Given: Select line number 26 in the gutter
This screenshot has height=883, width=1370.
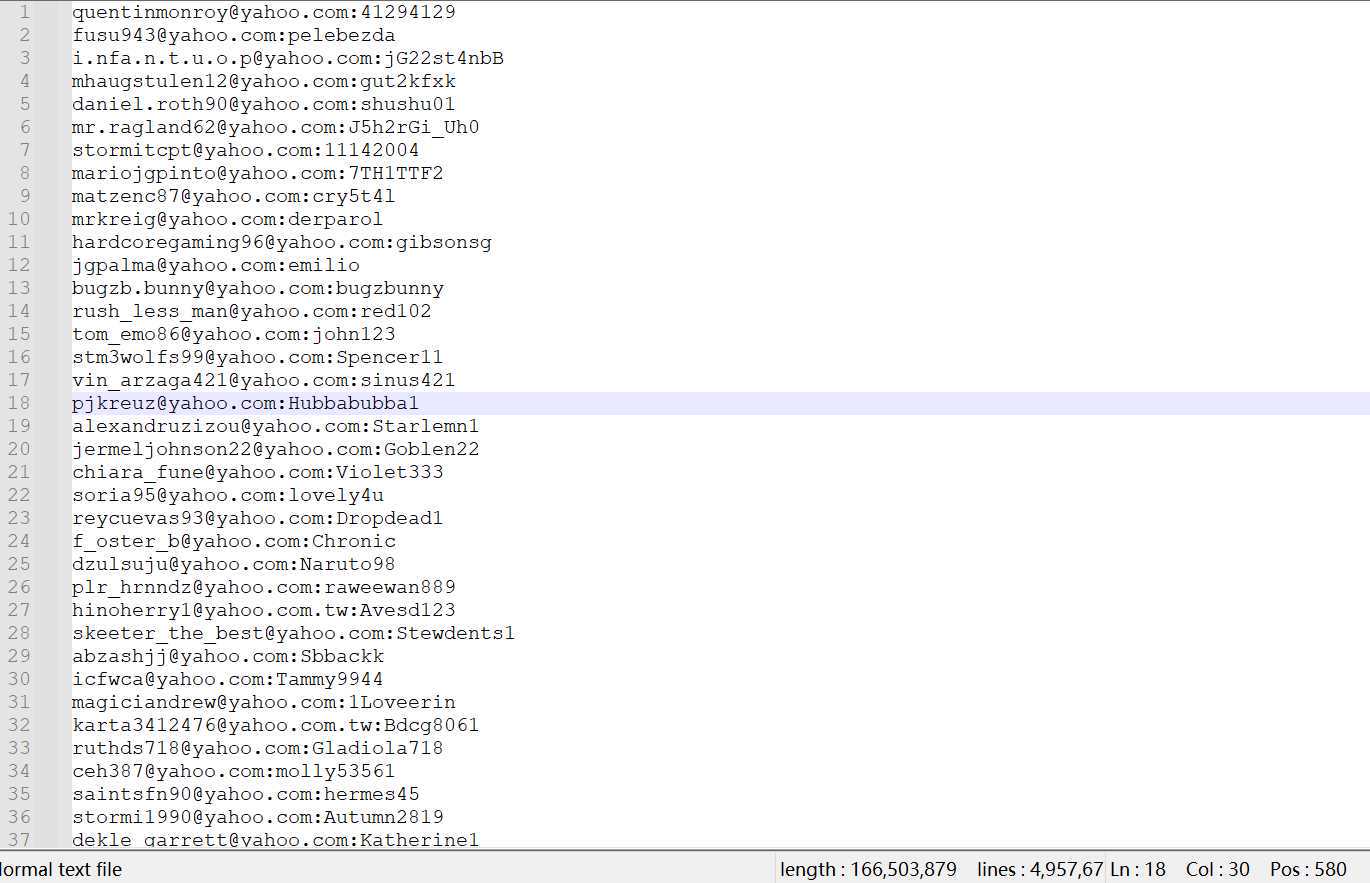Looking at the screenshot, I should click(x=19, y=587).
